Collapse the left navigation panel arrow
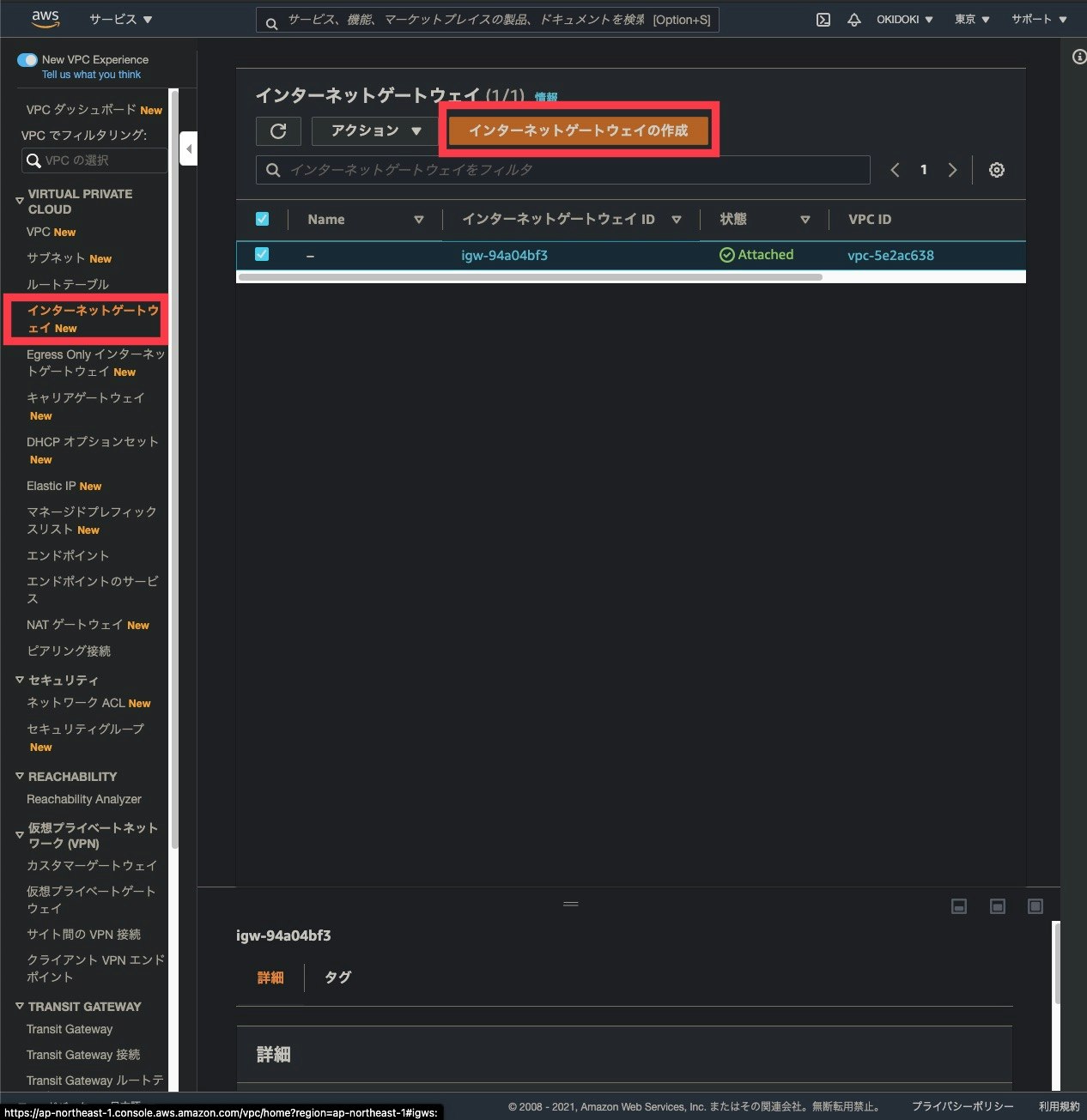Viewport: 1087px width, 1120px height. click(189, 148)
